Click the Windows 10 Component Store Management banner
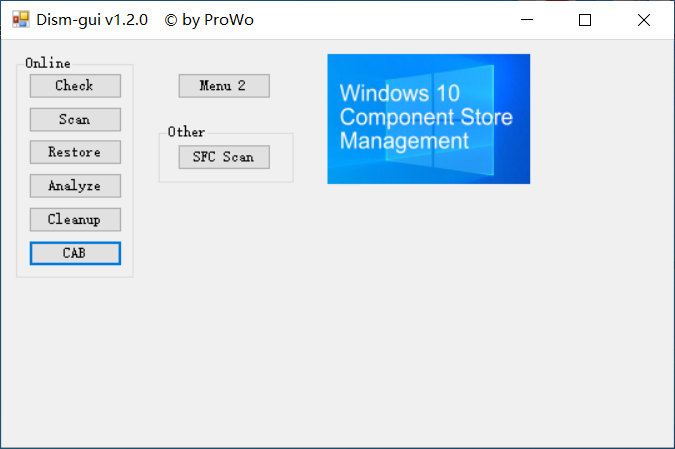 (x=429, y=119)
